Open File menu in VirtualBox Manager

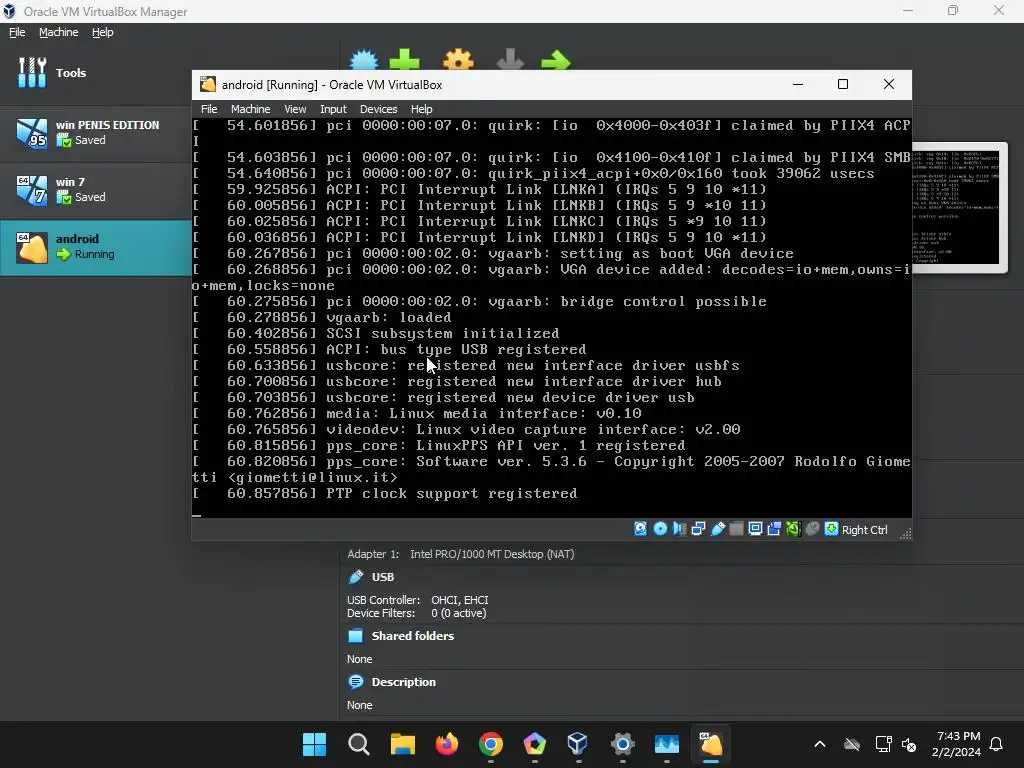point(17,32)
